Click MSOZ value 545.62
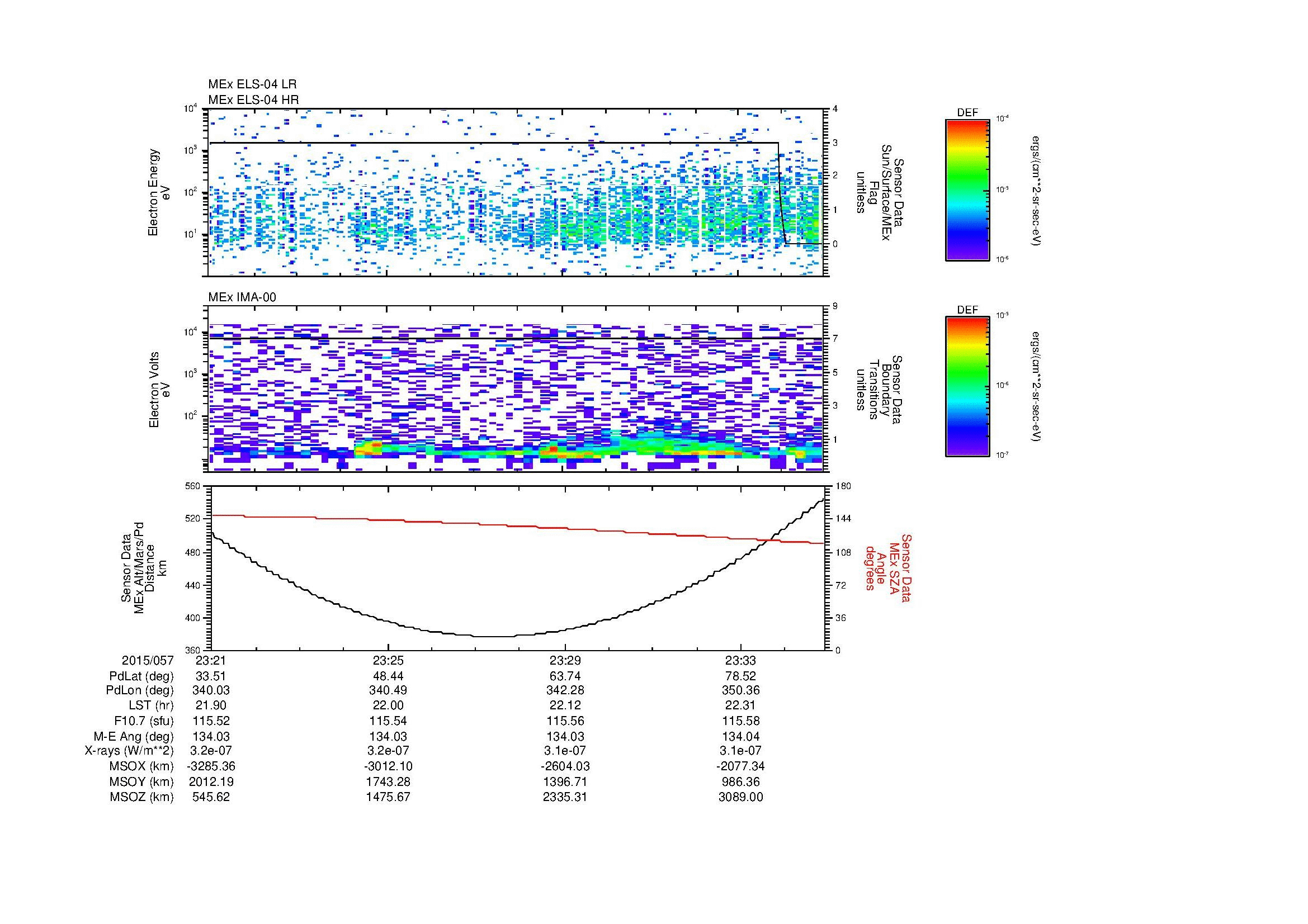The image size is (1308, 924). coord(211,797)
